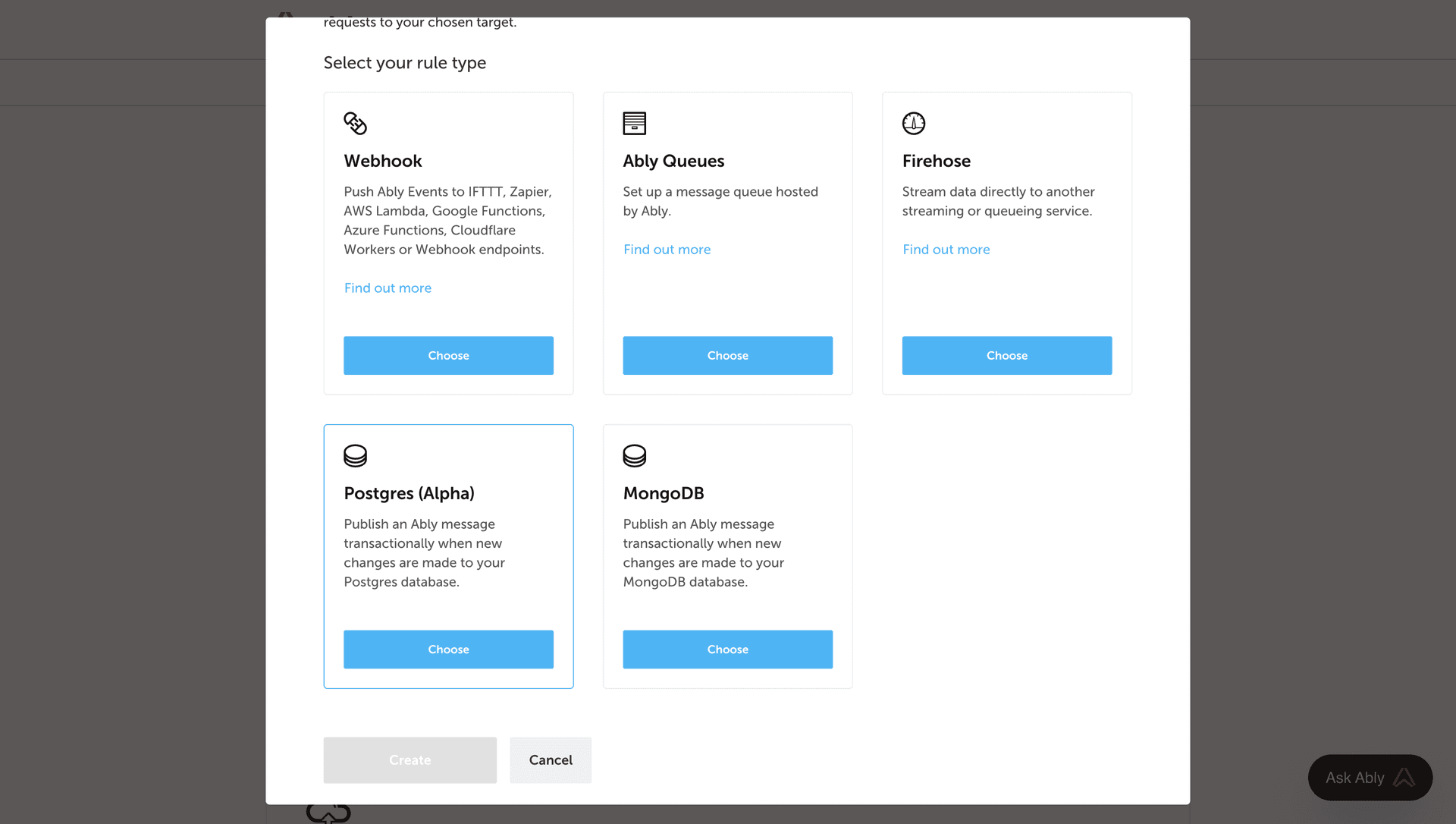Open Ably Queues' Find out more link
Viewport: 1456px width, 824px height.
coord(667,250)
